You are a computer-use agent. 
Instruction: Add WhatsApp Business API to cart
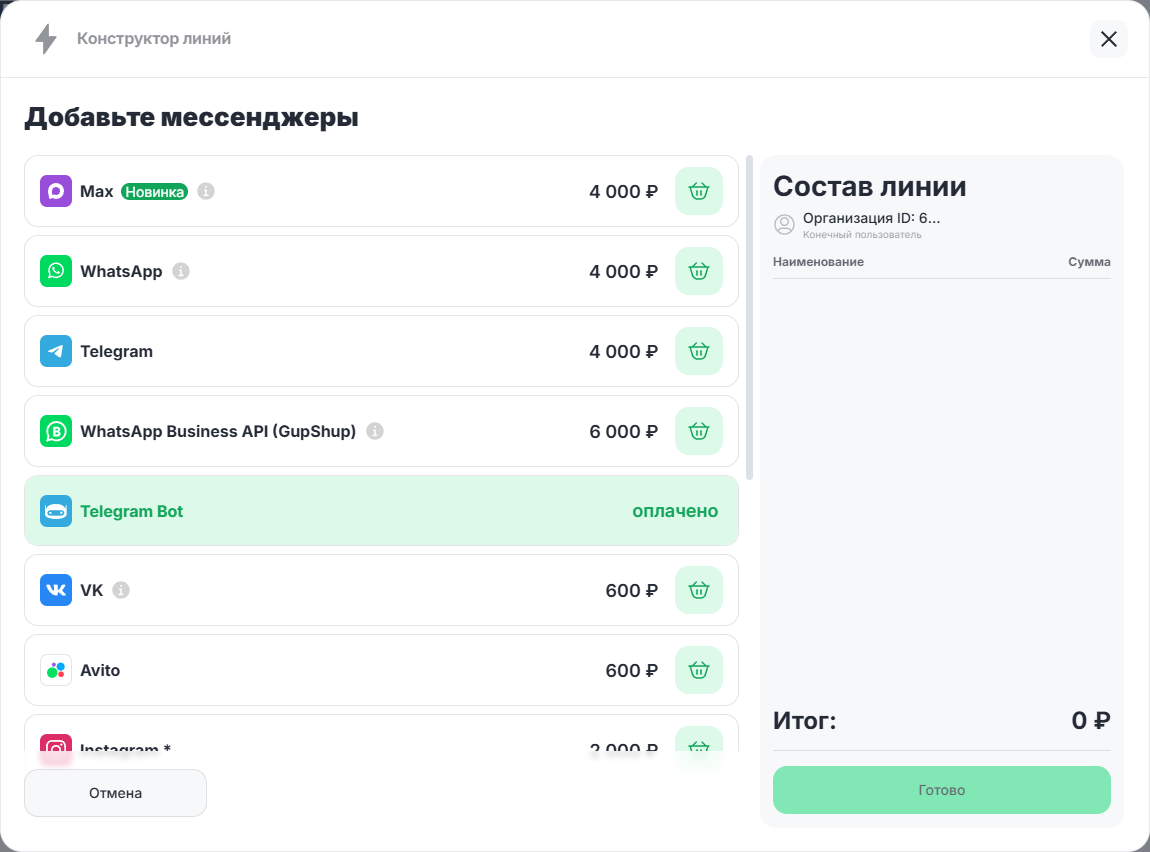tap(698, 431)
